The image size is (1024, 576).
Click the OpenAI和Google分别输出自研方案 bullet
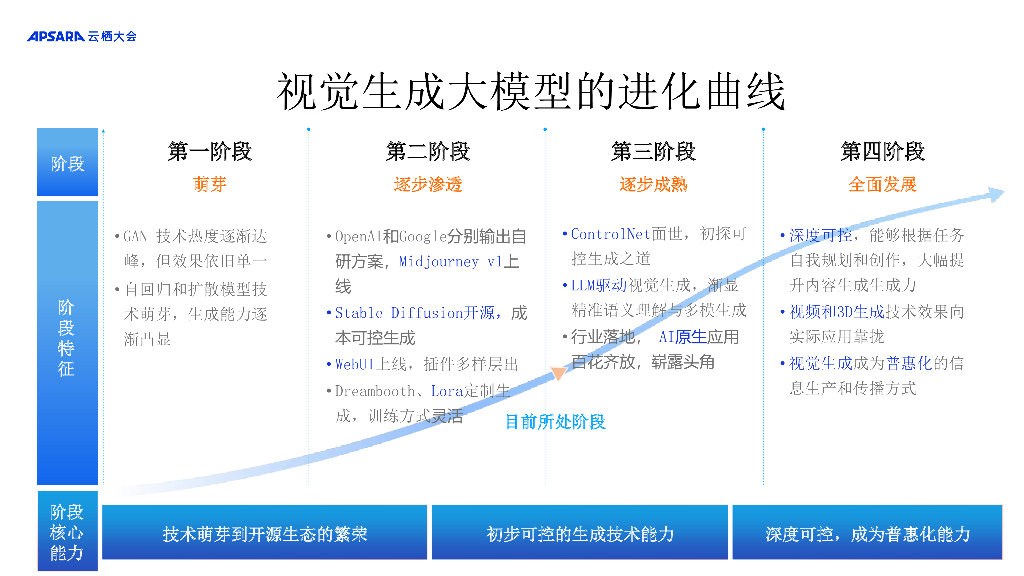[x=426, y=261]
